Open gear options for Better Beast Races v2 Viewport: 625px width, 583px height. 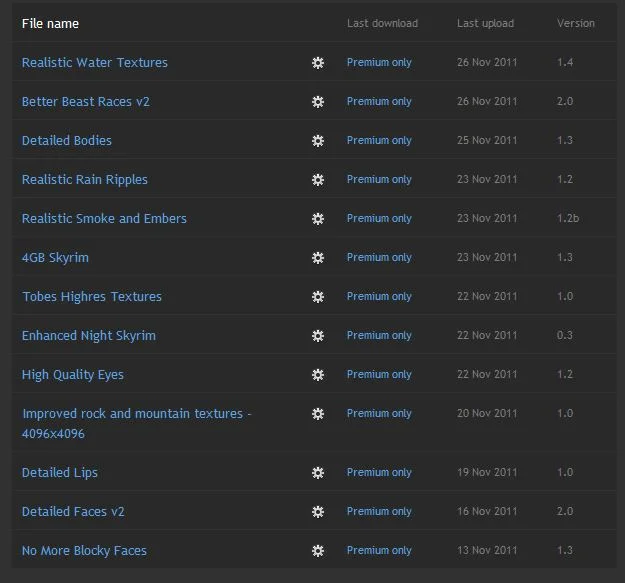point(318,102)
